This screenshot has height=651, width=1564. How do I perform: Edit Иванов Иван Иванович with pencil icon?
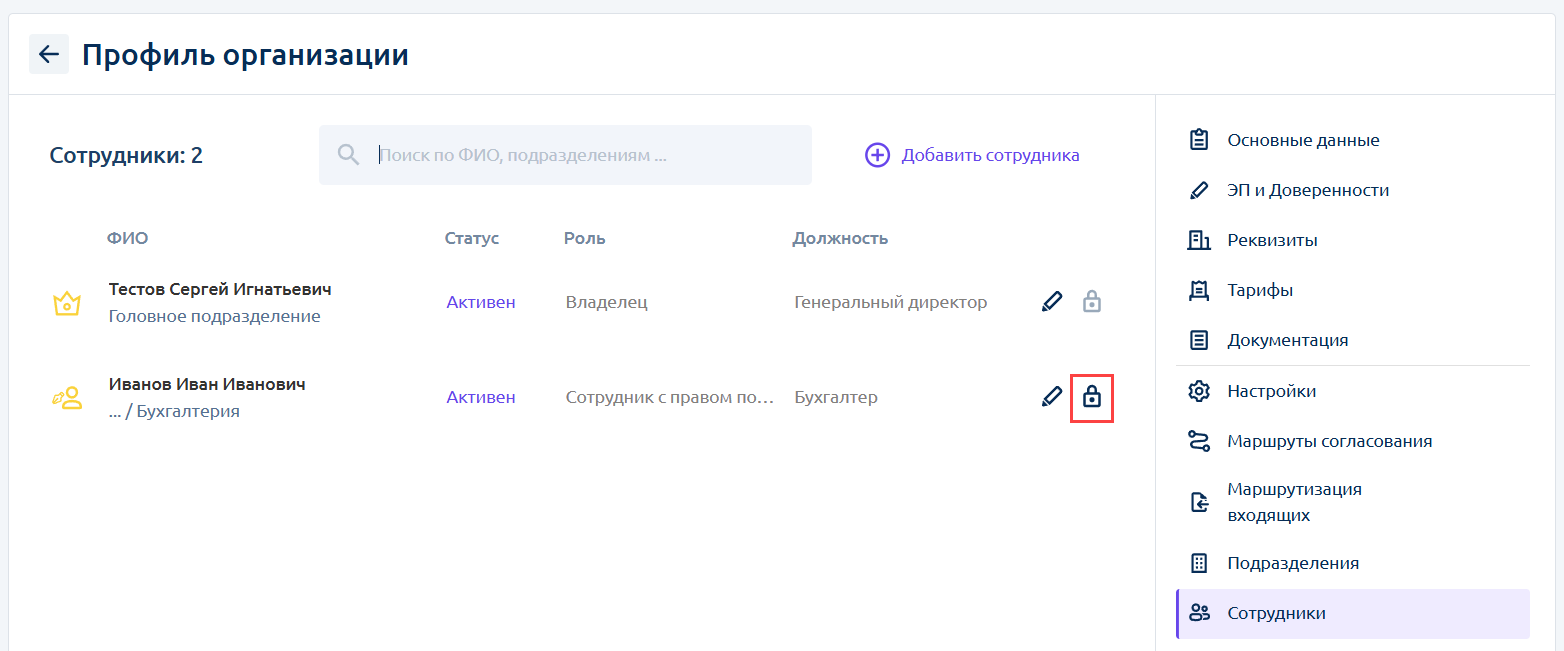tap(1051, 397)
